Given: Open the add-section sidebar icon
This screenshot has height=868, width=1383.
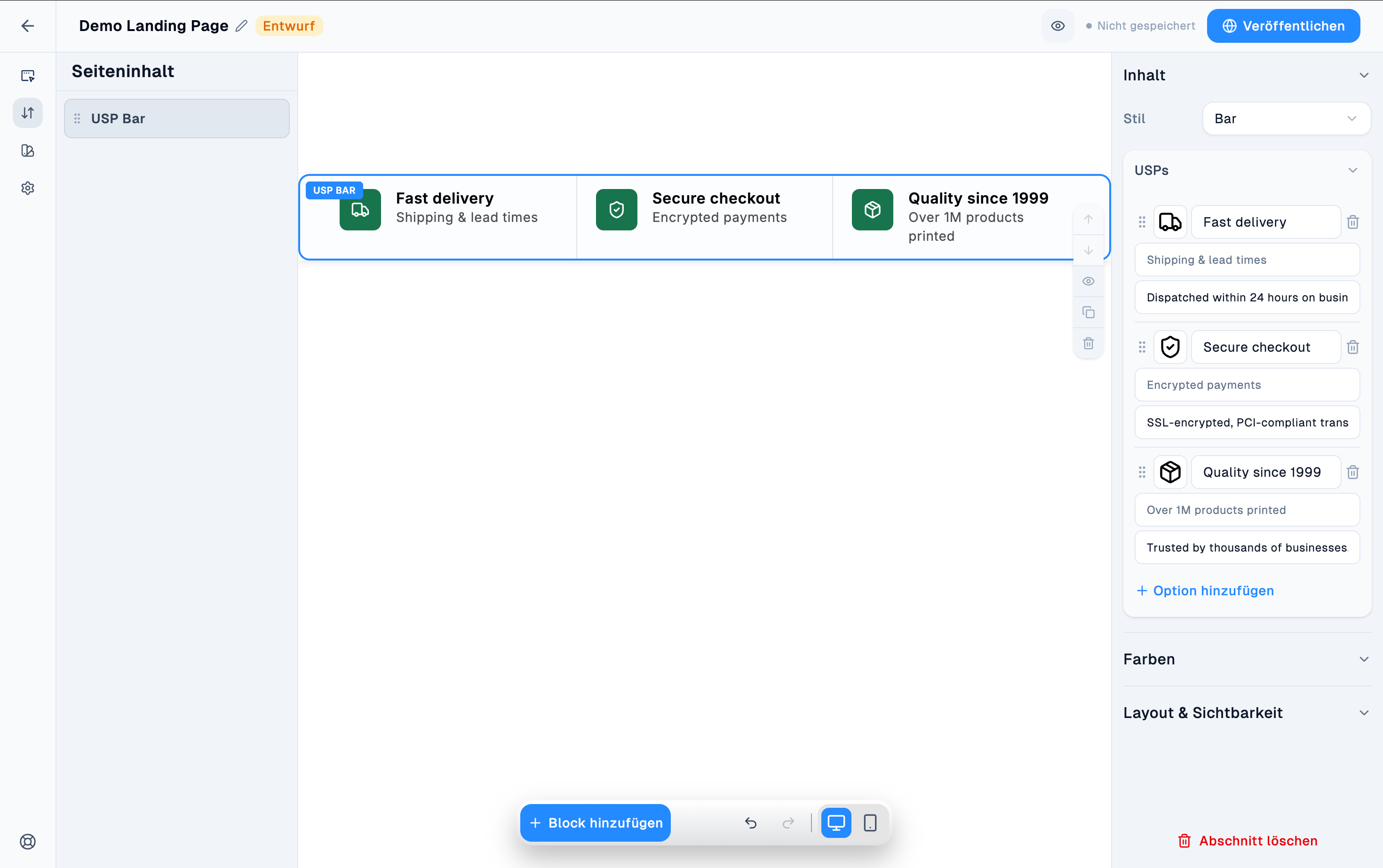Looking at the screenshot, I should coord(28,75).
